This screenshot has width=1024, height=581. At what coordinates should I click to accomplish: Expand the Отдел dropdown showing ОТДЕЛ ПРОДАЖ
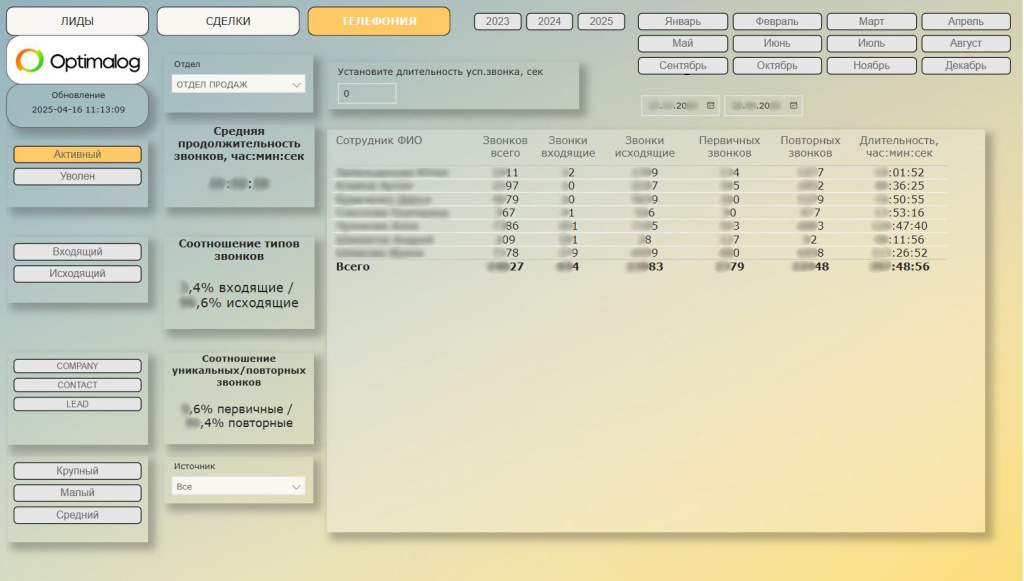pos(239,85)
